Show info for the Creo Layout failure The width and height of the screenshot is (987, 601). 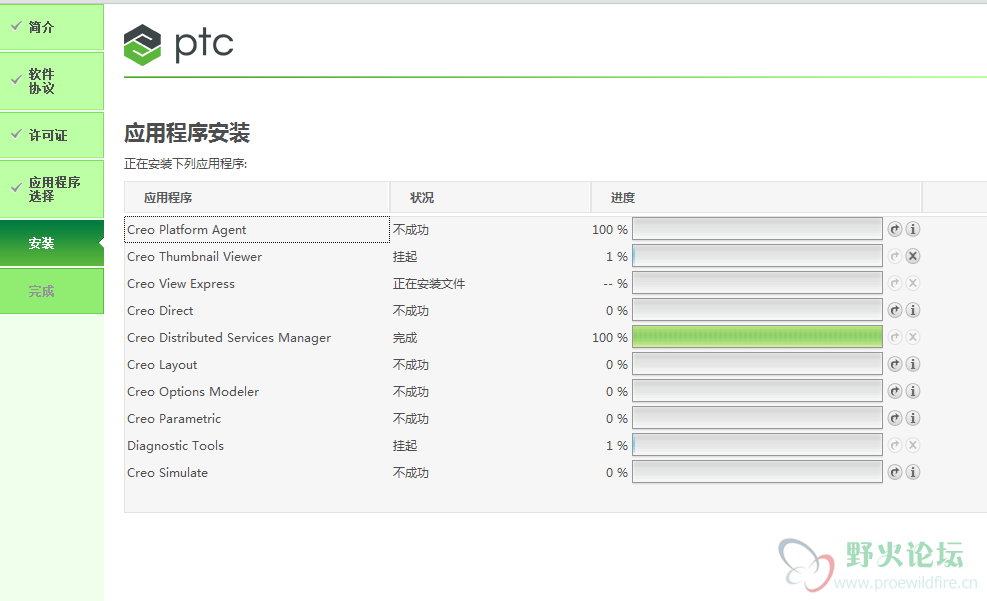(913, 364)
